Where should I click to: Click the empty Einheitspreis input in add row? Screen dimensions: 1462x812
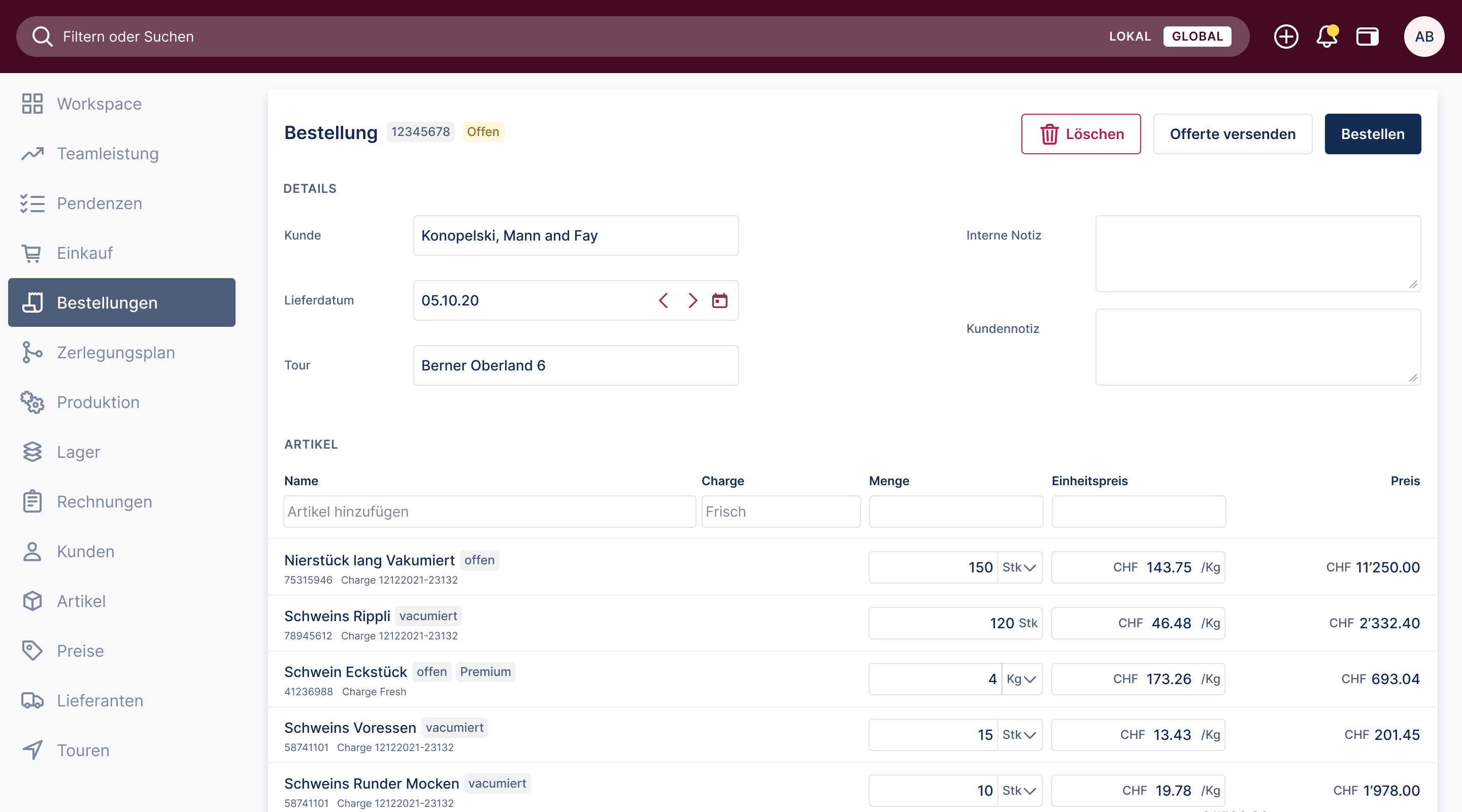tap(1139, 511)
